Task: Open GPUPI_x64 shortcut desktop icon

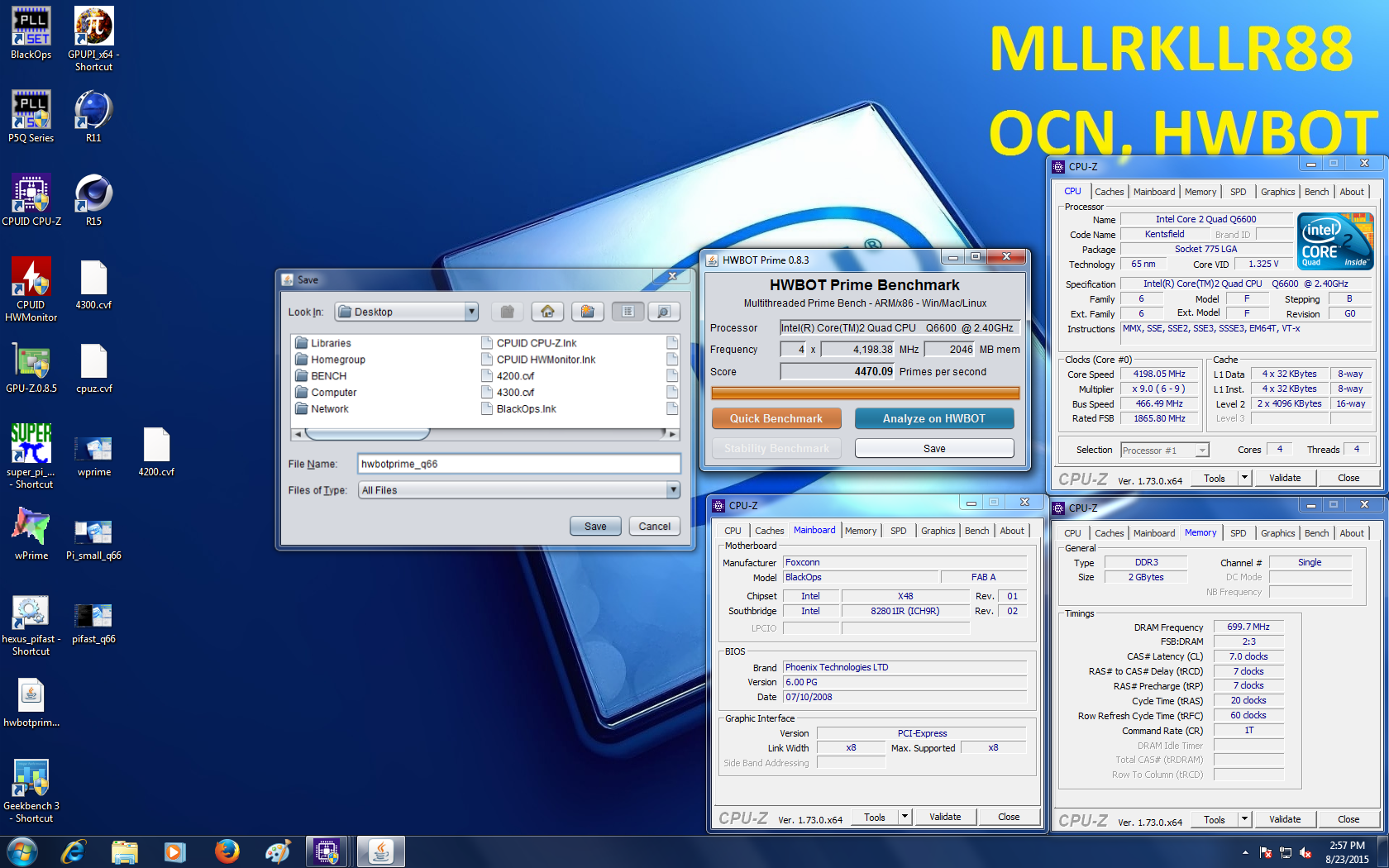Action: 93,39
